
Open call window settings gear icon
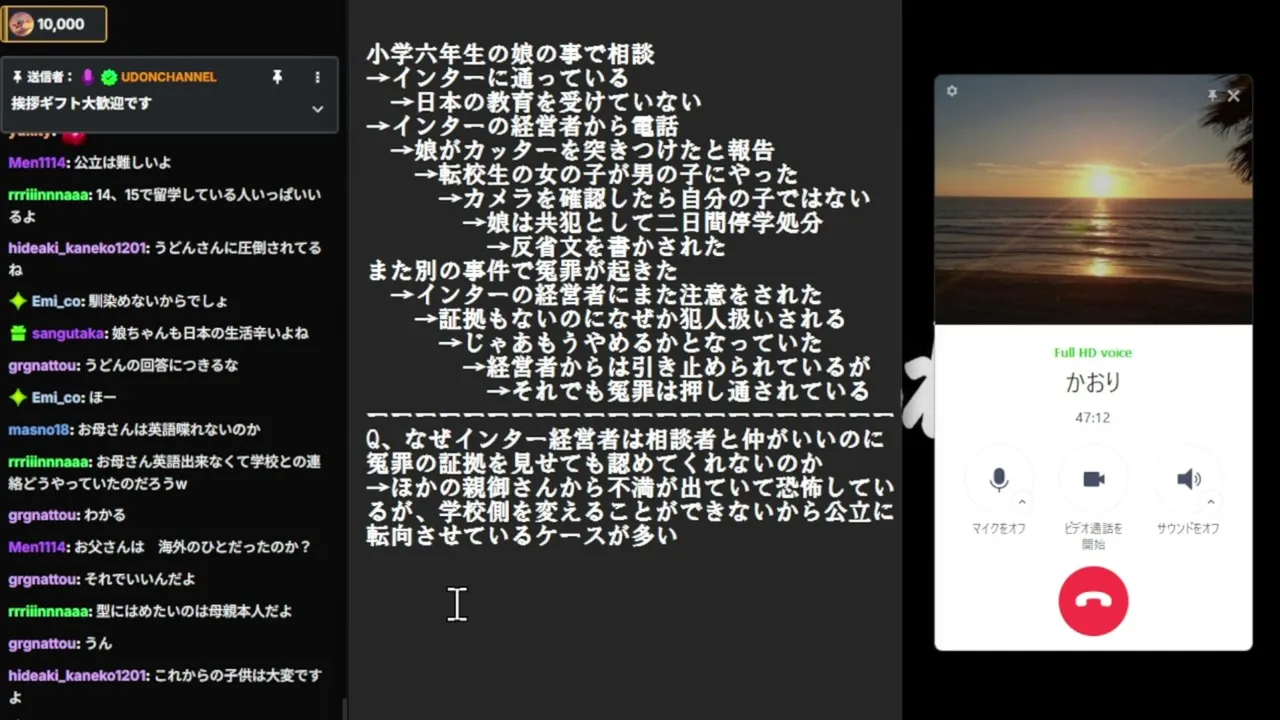tap(952, 91)
